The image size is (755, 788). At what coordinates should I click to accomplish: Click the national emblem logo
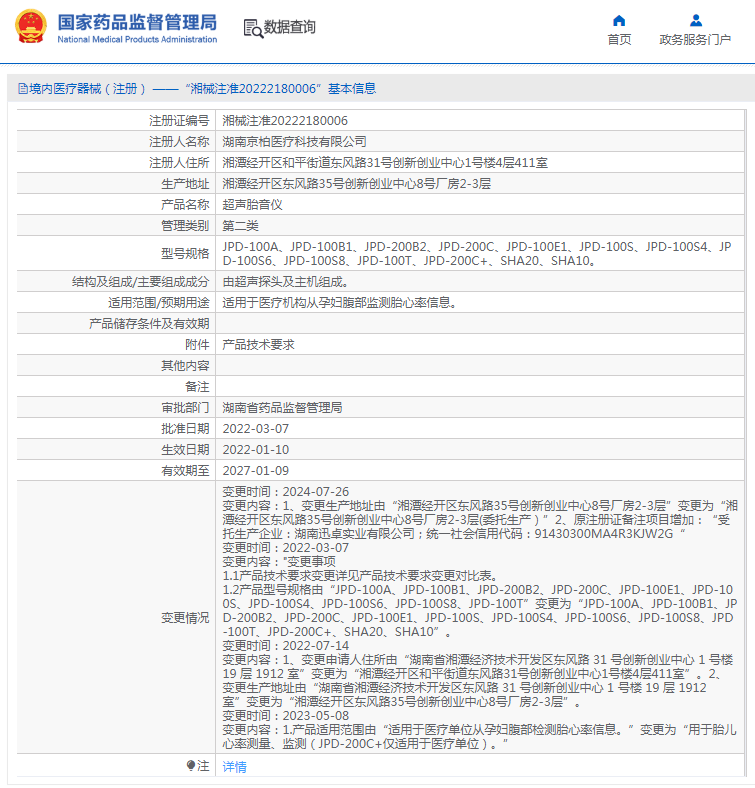[x=31, y=27]
